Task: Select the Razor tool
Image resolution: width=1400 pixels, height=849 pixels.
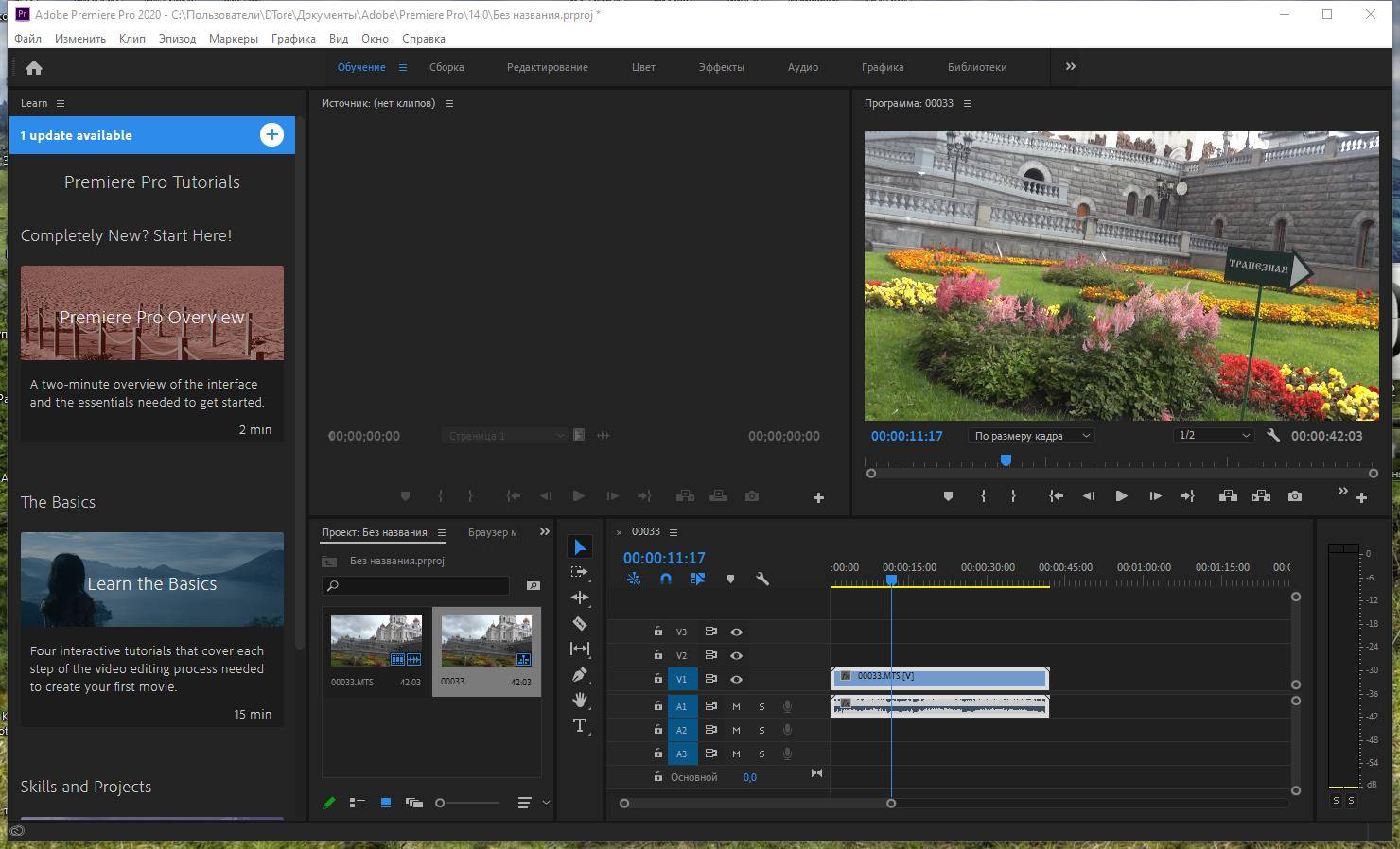Action: [580, 623]
